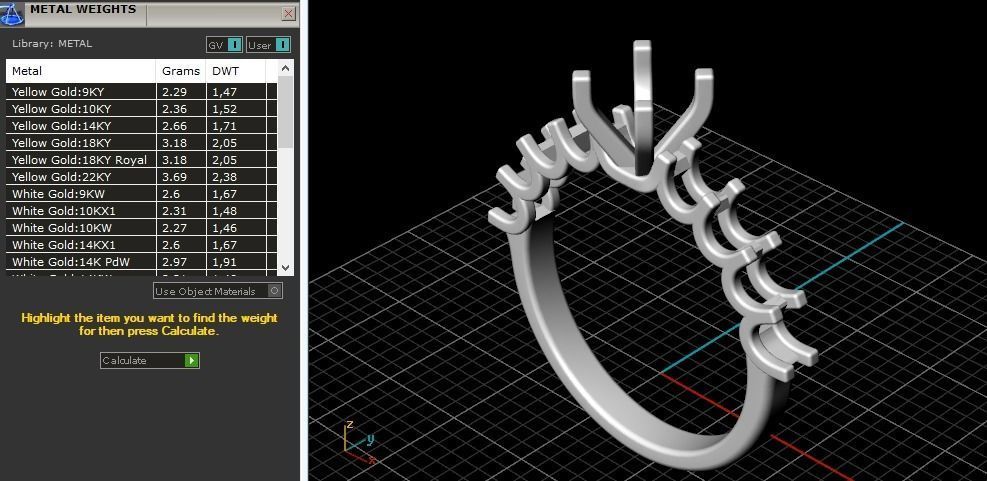This screenshot has width=987, height=481.
Task: Click the 2,38 DWT value for 22KY
Action: (x=225, y=177)
